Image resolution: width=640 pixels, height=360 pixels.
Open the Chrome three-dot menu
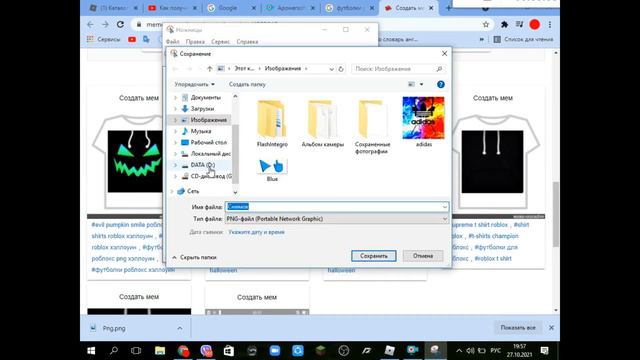tap(550, 24)
